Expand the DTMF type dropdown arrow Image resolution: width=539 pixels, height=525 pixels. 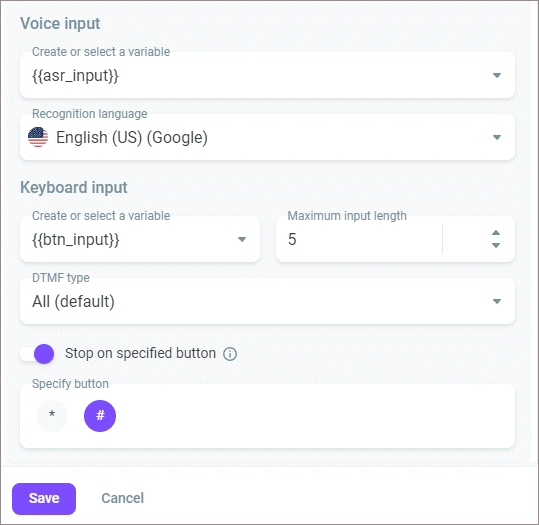click(497, 301)
